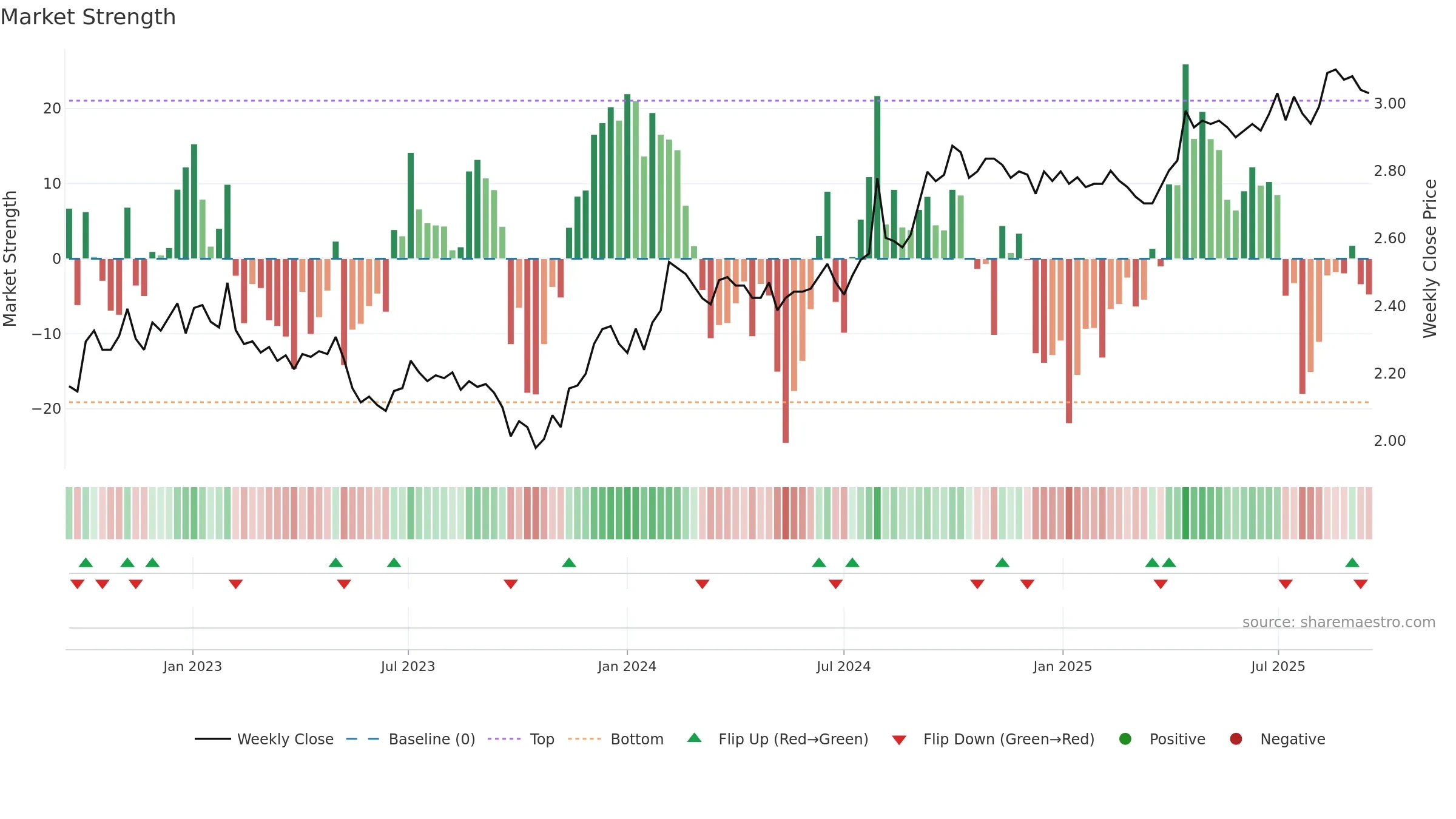Click the only flip-down triangle between Jan 2025 and Jul 2025
1456x819 pixels.
pos(1161,584)
